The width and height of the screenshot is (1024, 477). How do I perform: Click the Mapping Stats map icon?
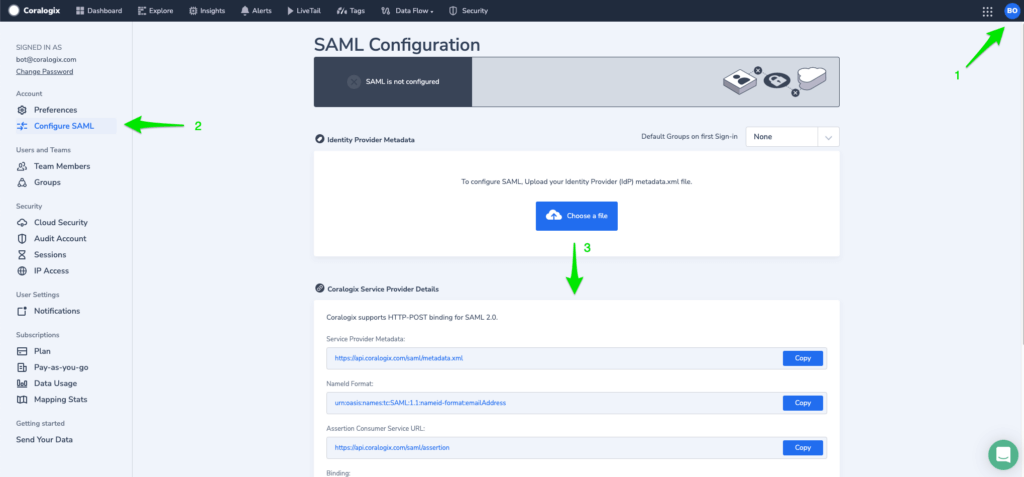click(22, 399)
